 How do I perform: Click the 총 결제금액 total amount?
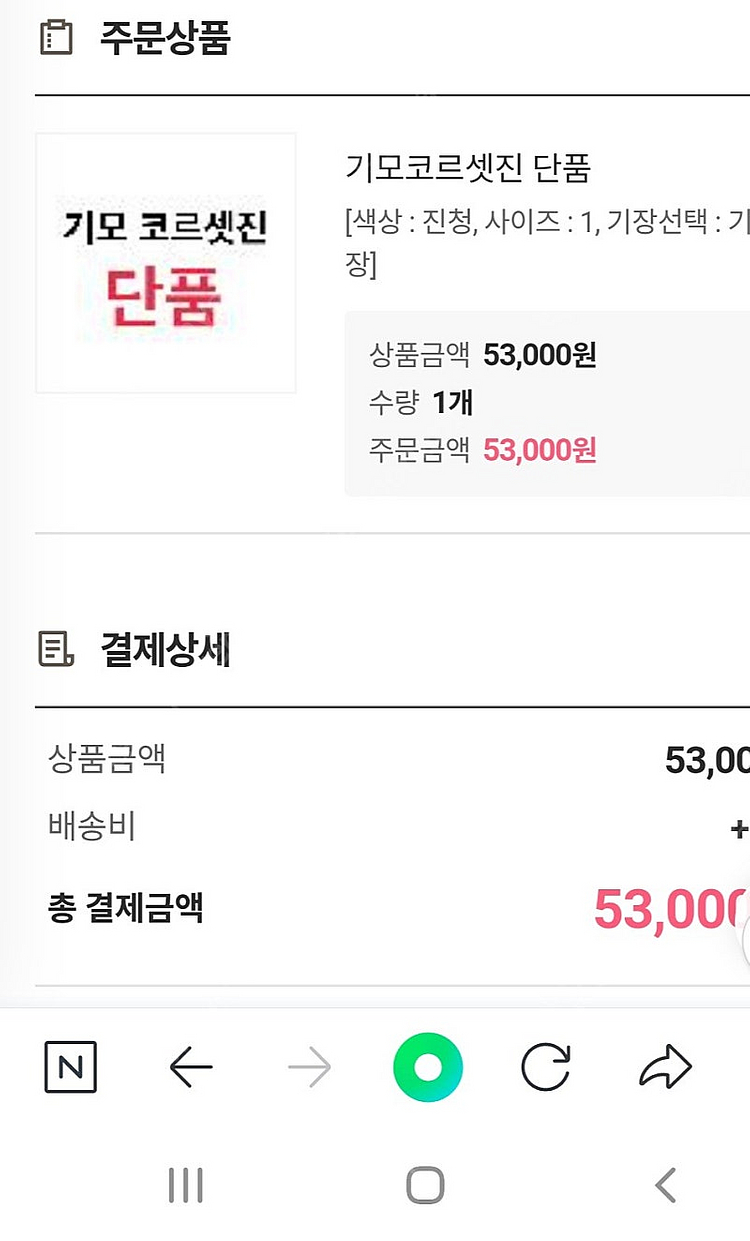tap(671, 909)
